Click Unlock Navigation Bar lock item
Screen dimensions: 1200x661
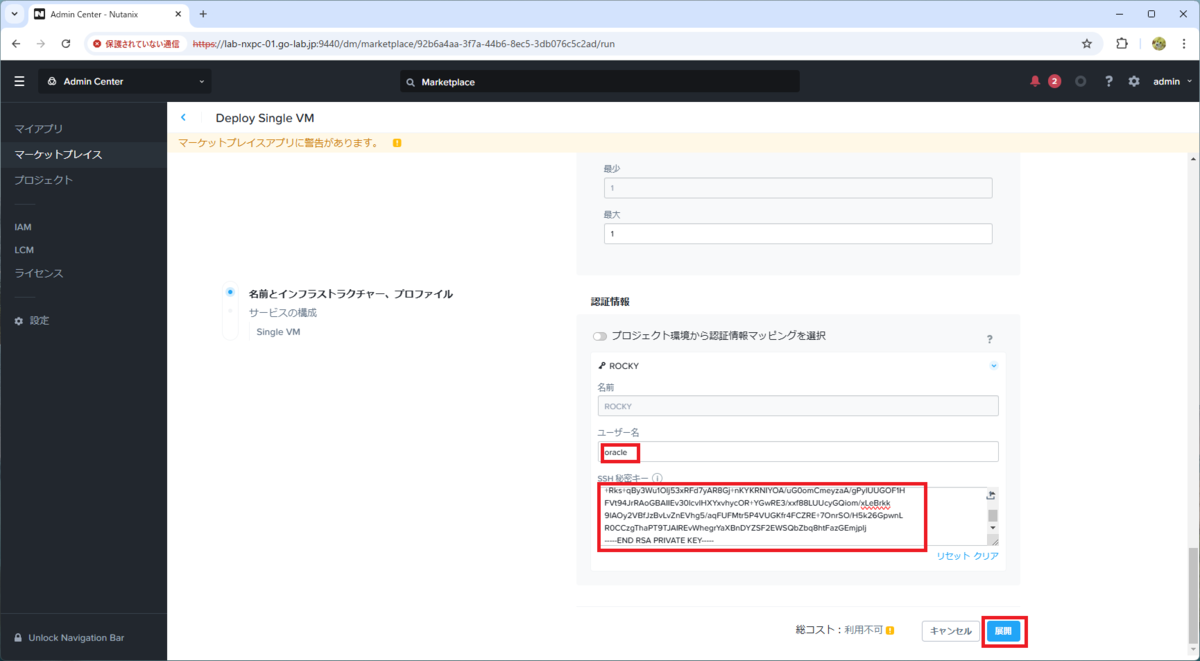click(68, 638)
